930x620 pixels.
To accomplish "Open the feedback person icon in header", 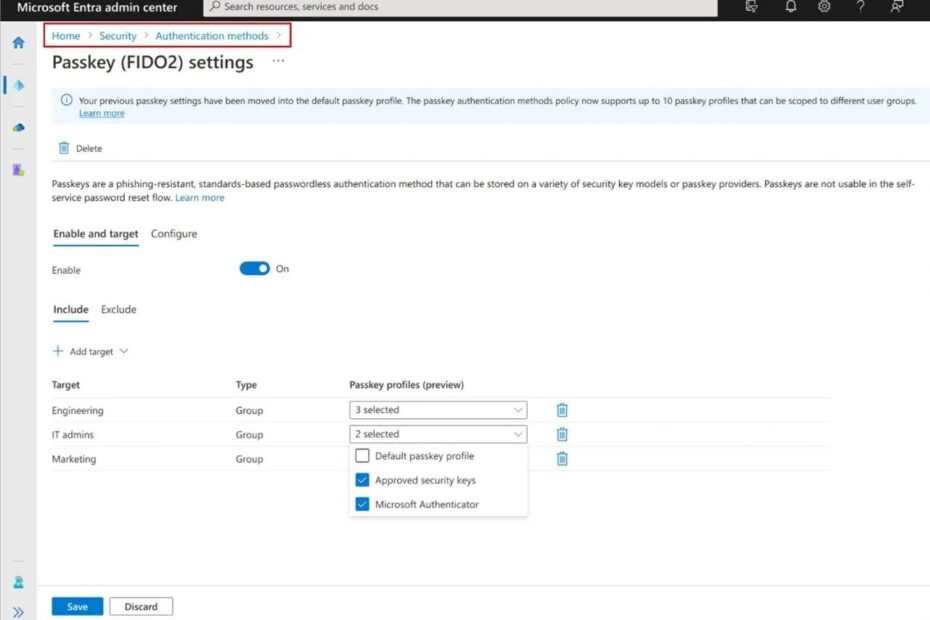I will tap(896, 7).
